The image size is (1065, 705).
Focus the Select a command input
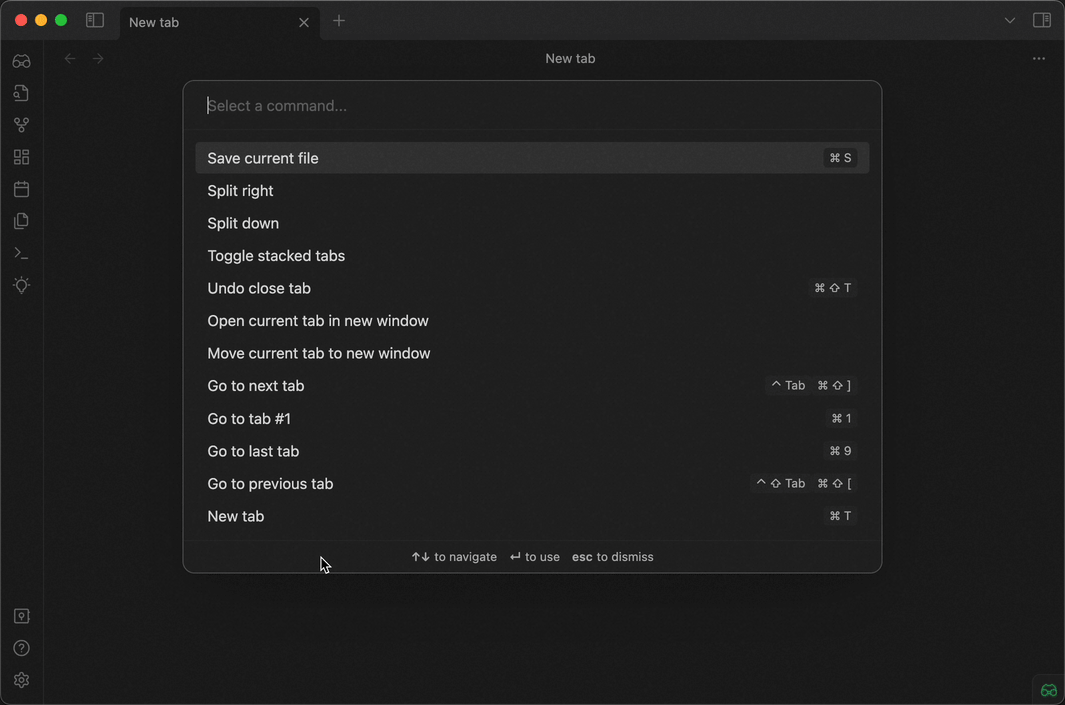point(532,106)
